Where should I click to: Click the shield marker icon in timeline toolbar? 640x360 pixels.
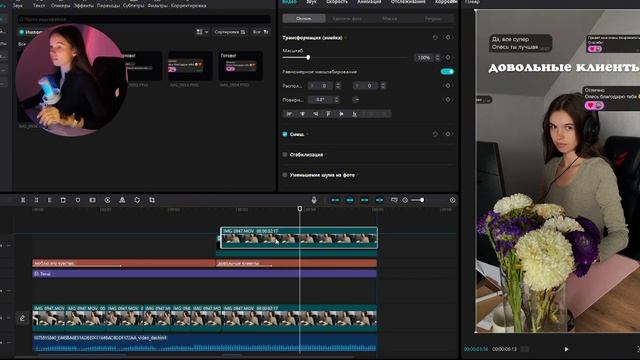click(x=78, y=200)
